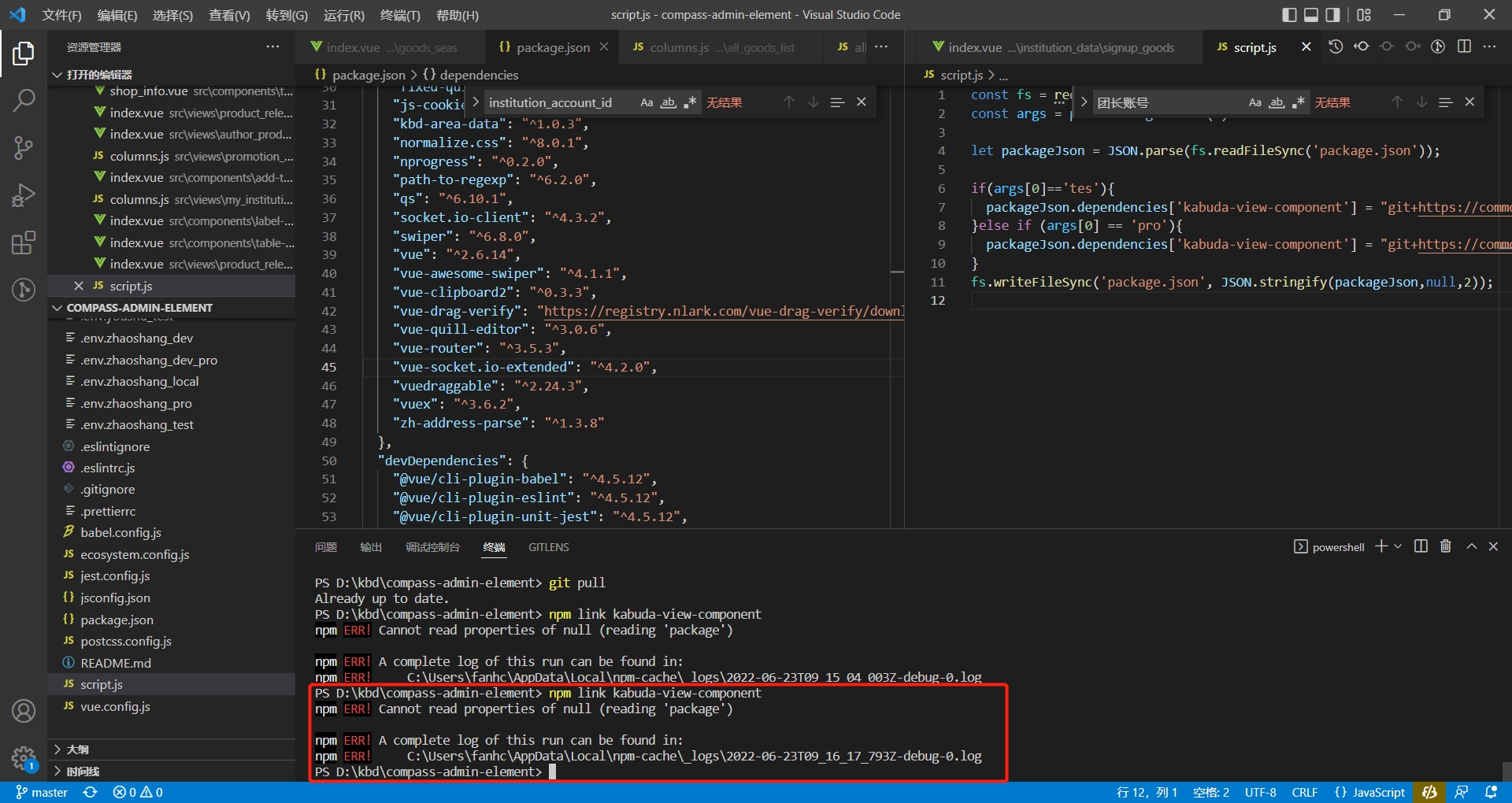Toggle regex in script.js find box
This screenshot has width=1512, height=803.
1299,102
